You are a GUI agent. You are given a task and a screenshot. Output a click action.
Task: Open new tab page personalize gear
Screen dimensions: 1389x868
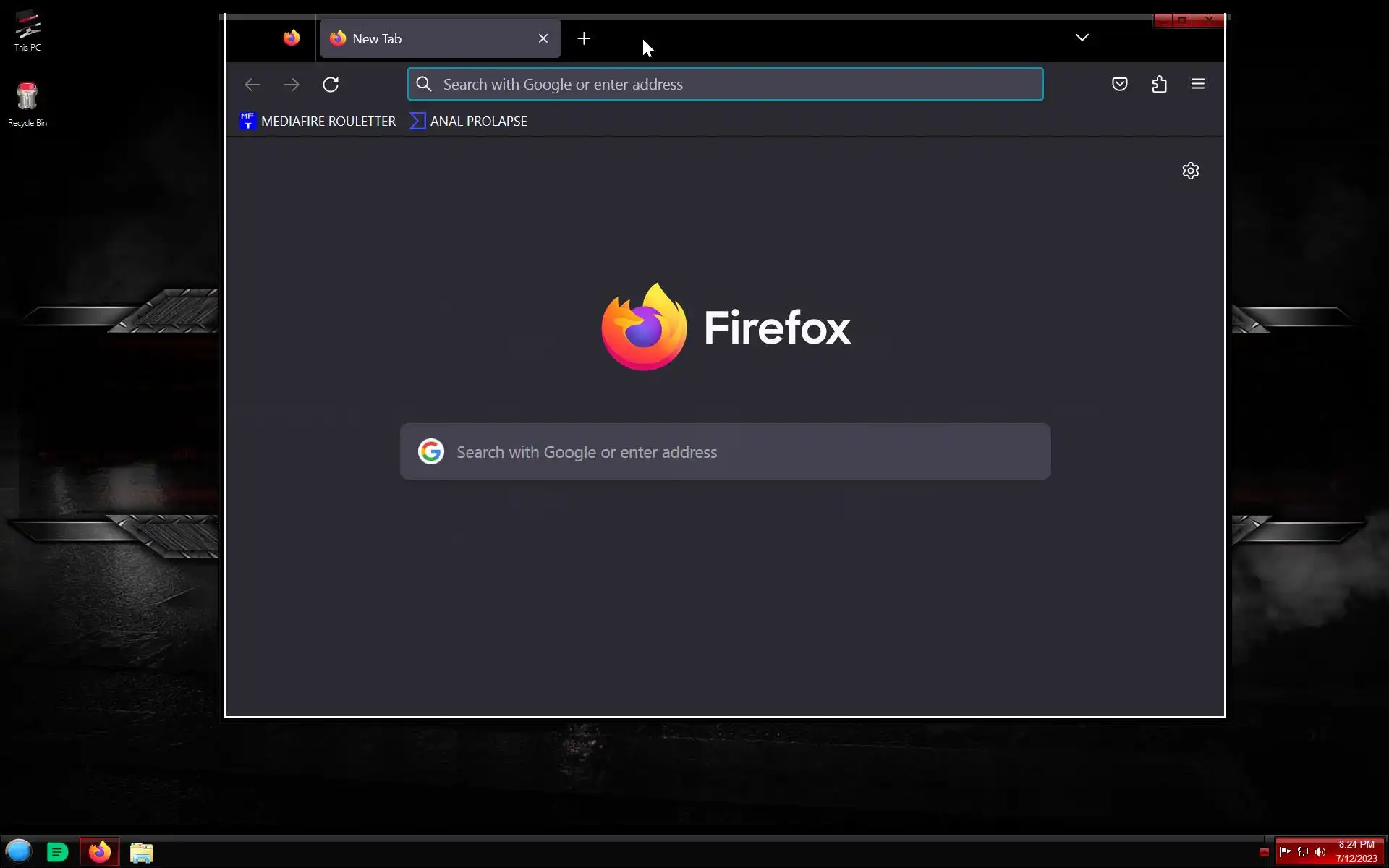[1190, 171]
